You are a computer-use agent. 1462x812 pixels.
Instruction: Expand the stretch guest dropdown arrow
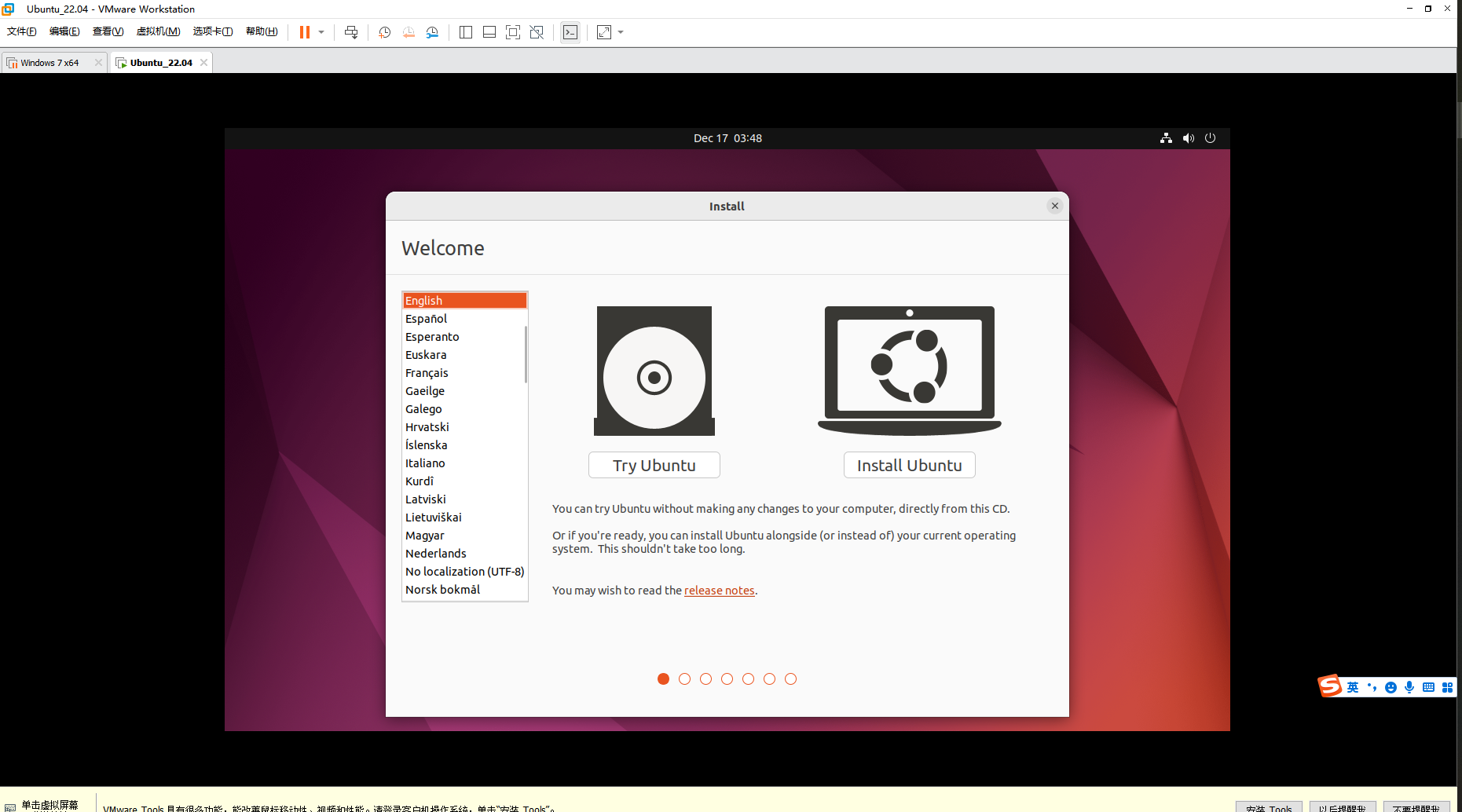pyautogui.click(x=621, y=32)
